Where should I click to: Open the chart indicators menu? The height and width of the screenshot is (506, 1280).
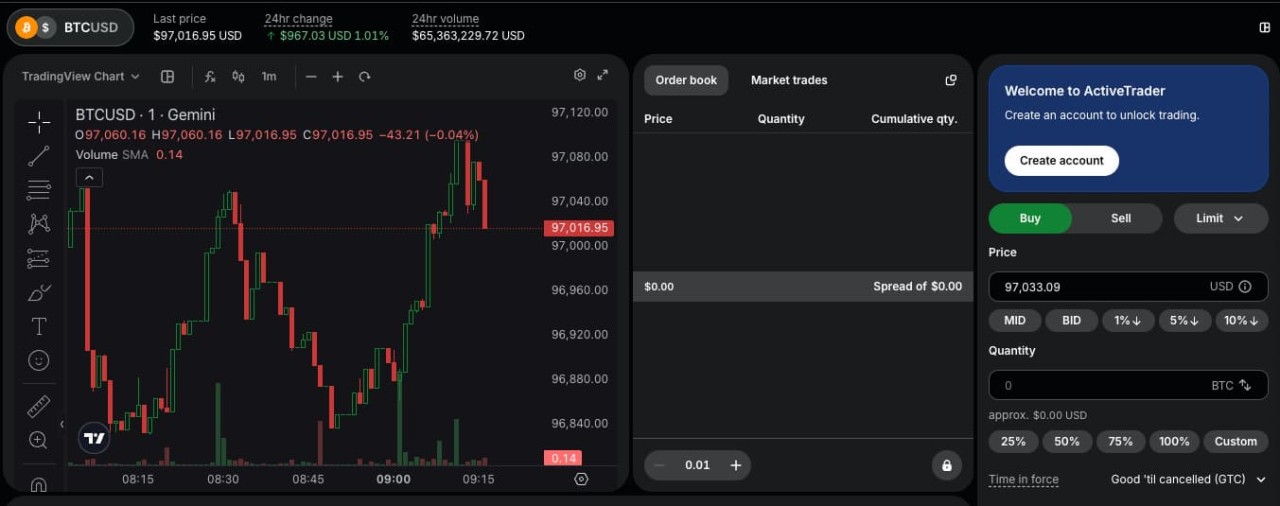(x=210, y=76)
